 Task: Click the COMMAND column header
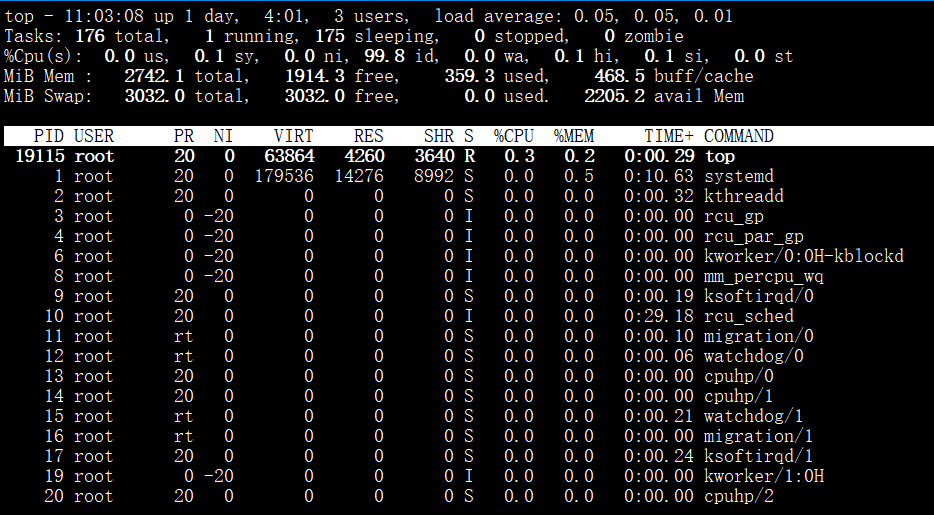click(x=739, y=136)
